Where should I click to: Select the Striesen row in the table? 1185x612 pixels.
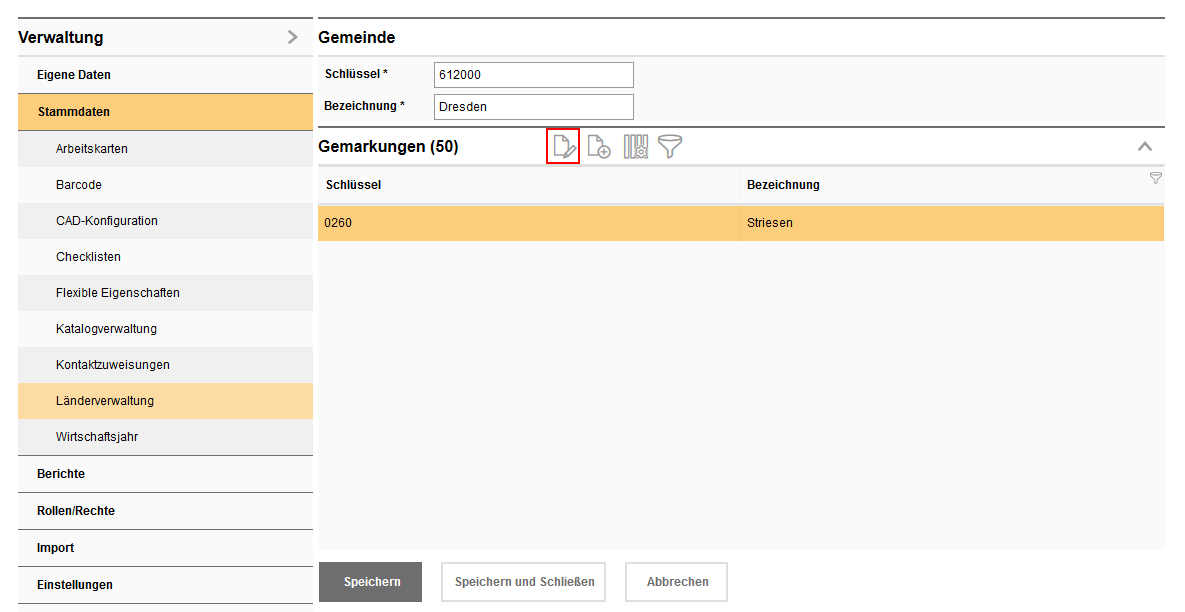(740, 223)
